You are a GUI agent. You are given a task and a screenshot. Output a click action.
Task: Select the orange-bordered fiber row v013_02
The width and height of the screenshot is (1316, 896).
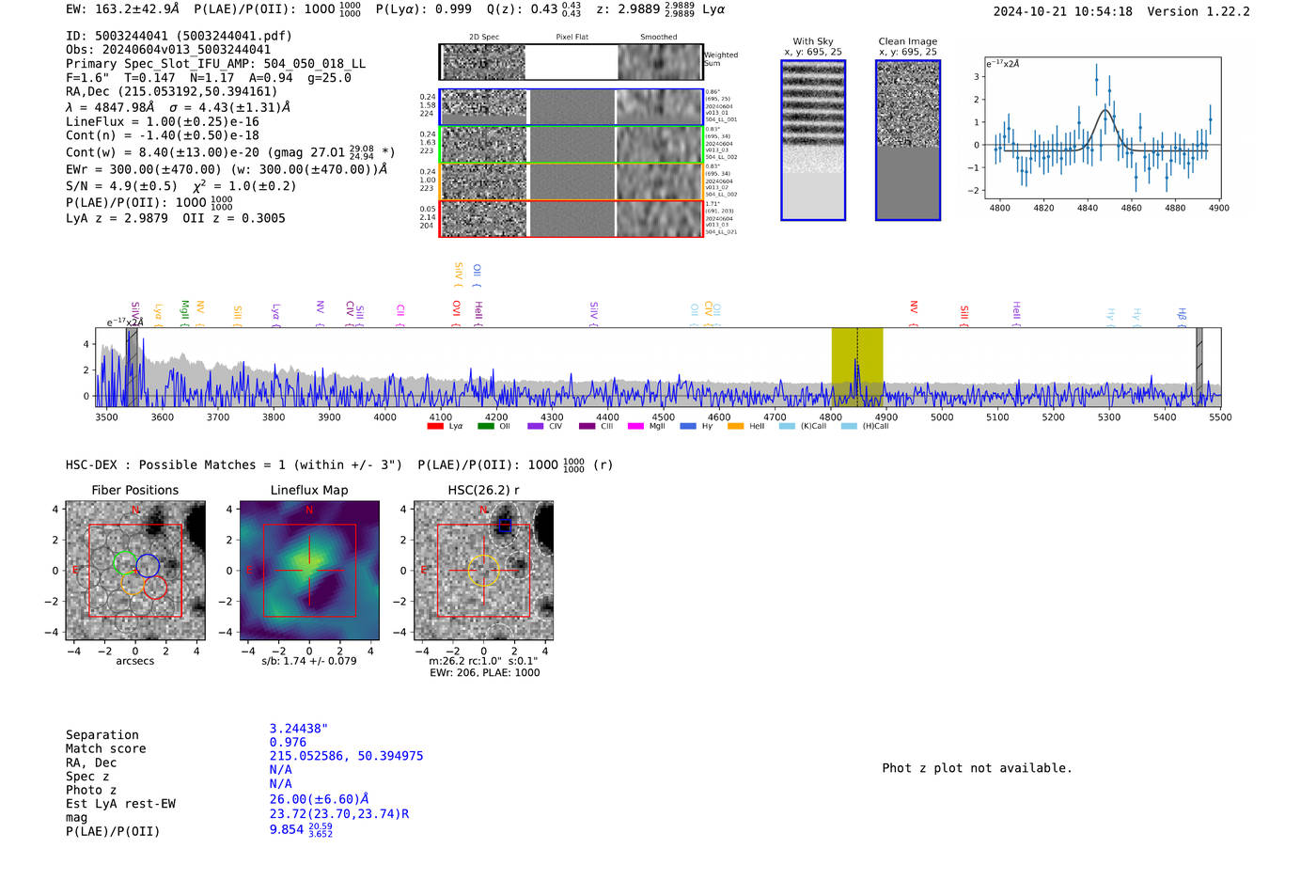coord(572,181)
